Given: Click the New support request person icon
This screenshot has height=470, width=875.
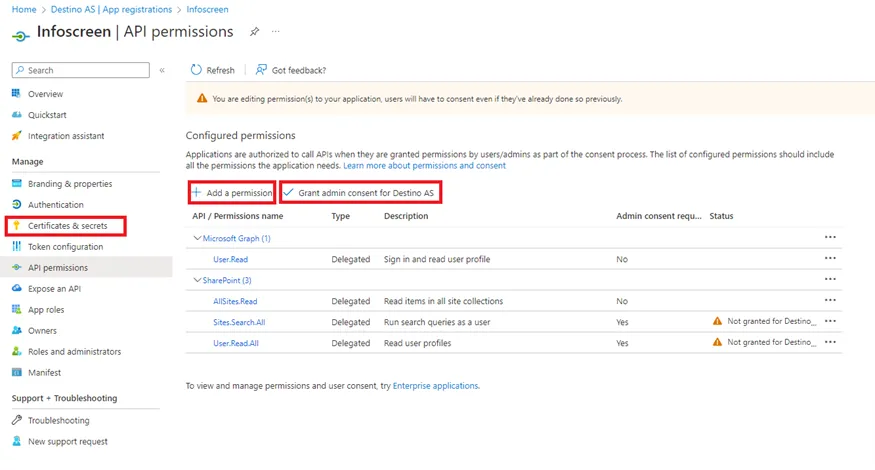Looking at the screenshot, I should pyautogui.click(x=17, y=441).
